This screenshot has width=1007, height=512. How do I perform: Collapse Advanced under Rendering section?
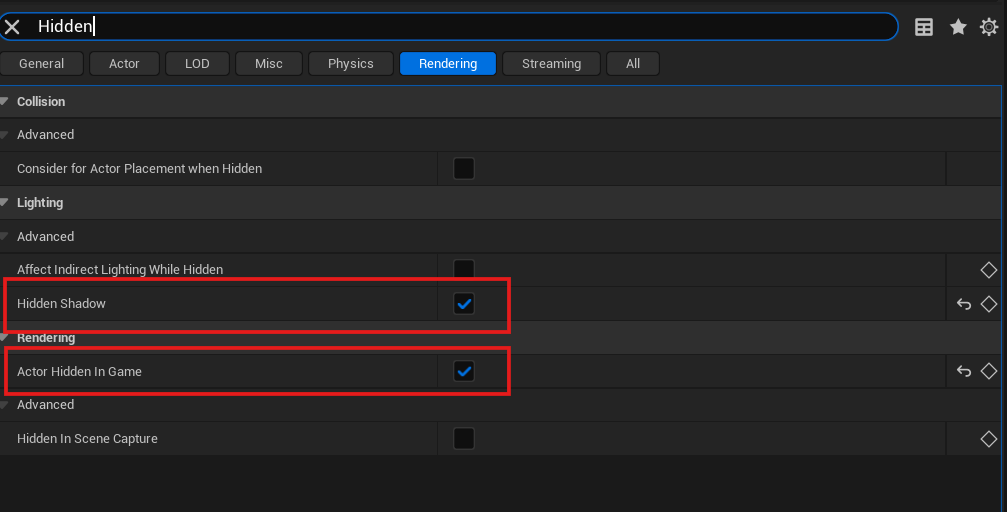point(4,405)
